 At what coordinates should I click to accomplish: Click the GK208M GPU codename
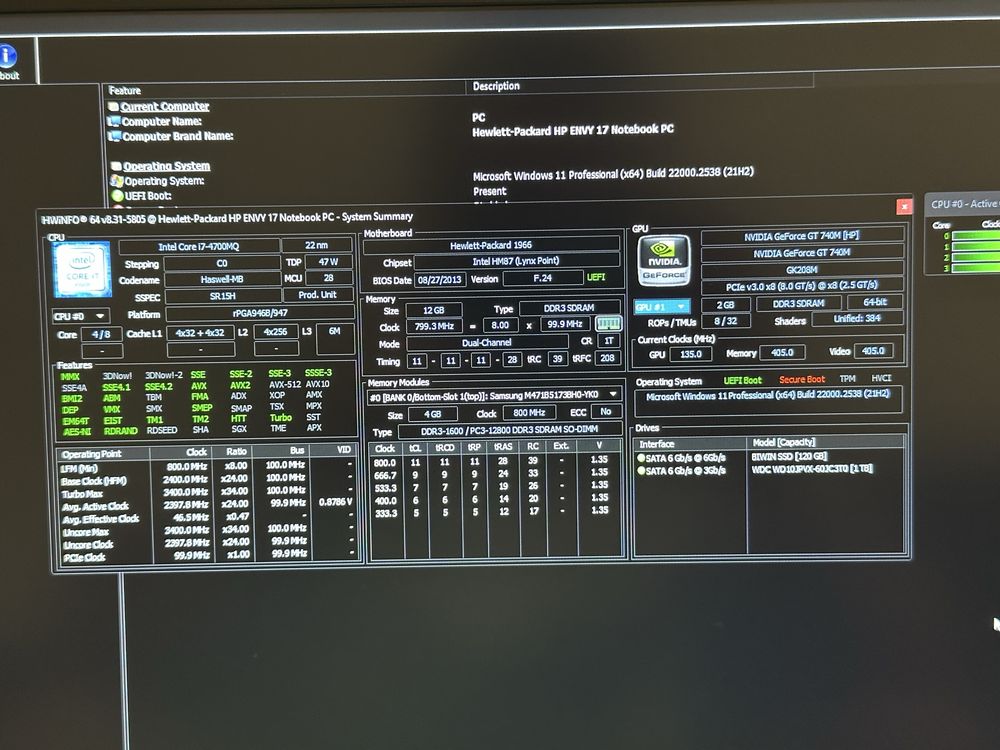(802, 270)
